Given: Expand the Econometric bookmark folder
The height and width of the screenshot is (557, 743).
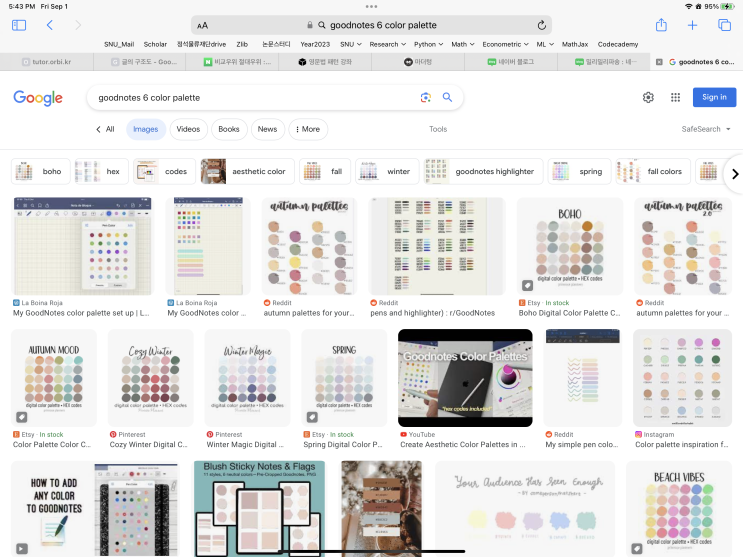Looking at the screenshot, I should pos(505,44).
